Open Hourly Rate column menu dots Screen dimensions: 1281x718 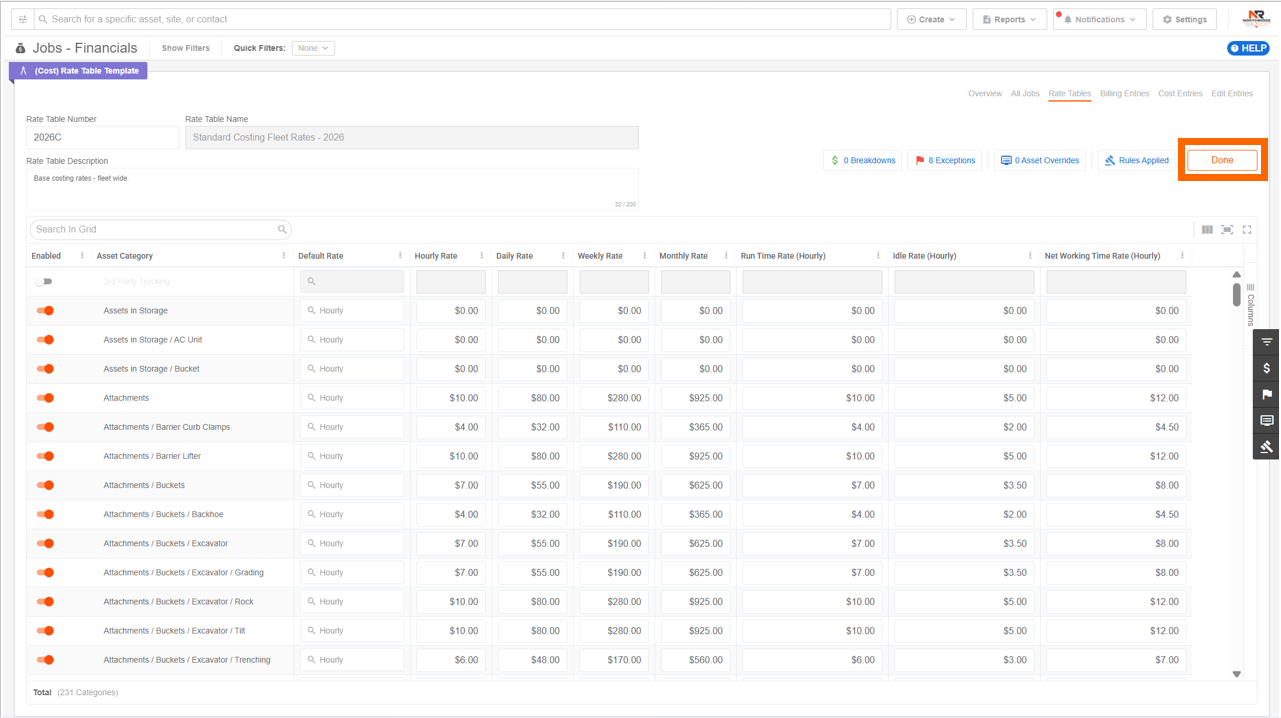pos(482,256)
